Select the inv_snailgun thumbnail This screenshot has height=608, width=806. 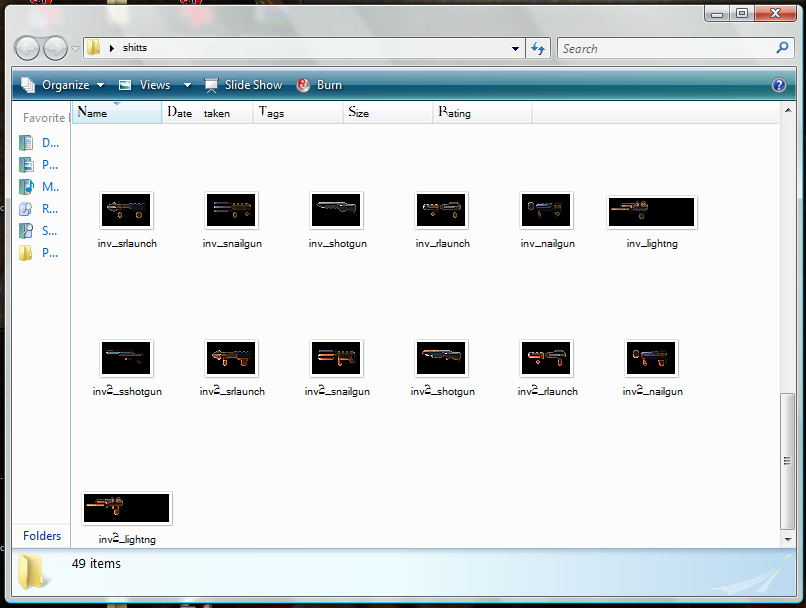tap(231, 211)
